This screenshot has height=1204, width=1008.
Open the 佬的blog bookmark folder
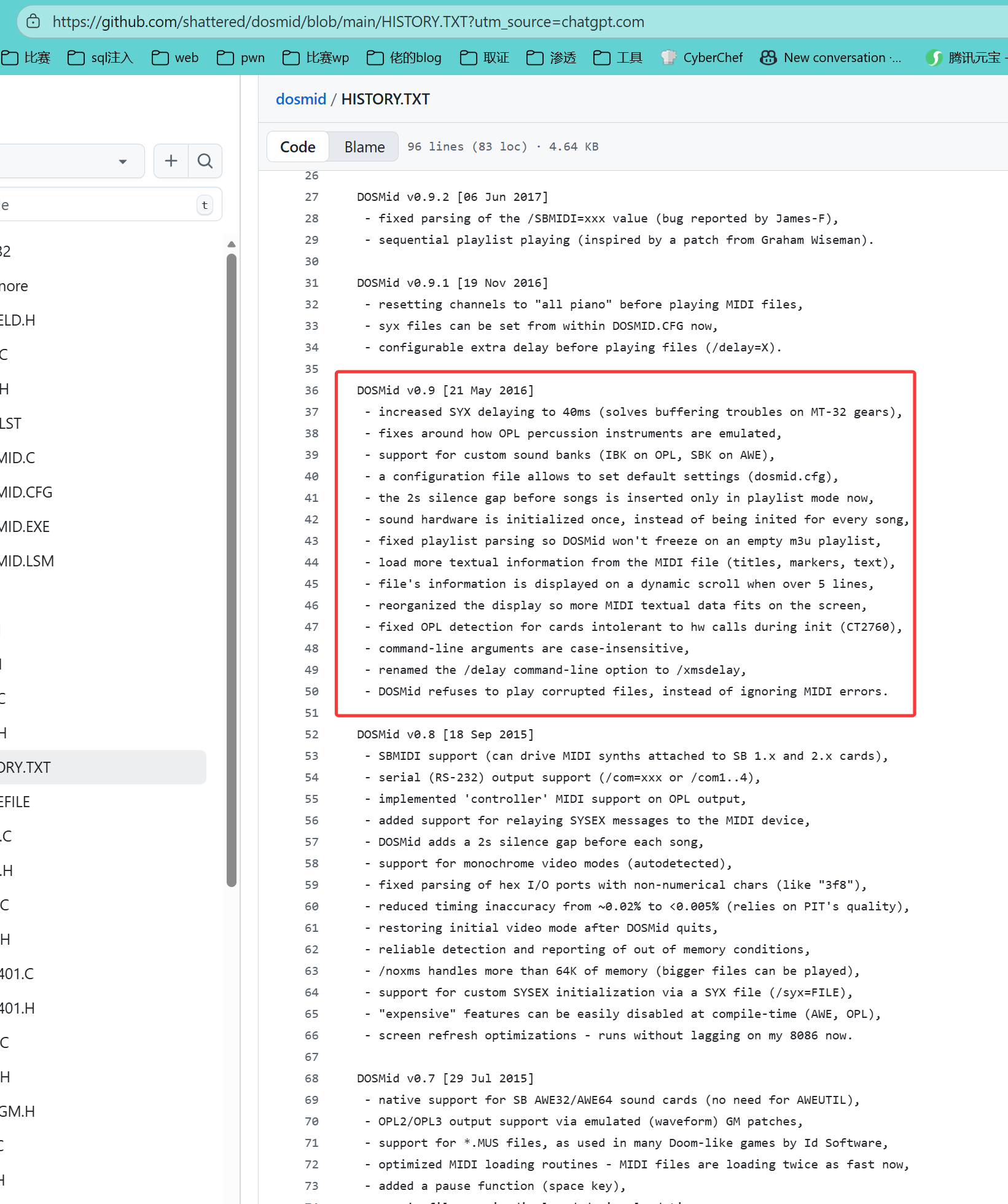point(404,58)
